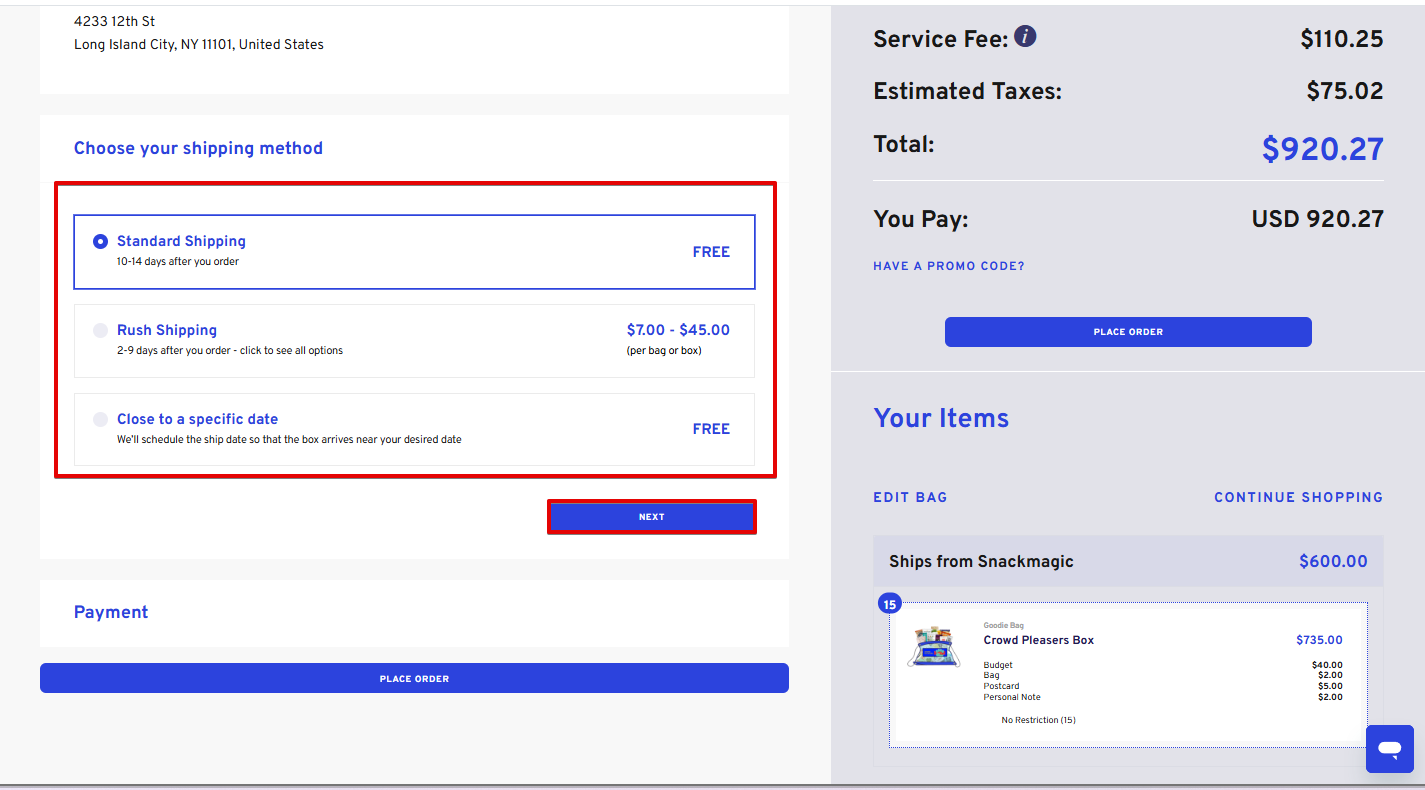Open the chat support widget
This screenshot has height=790, width=1425.
tap(1389, 748)
